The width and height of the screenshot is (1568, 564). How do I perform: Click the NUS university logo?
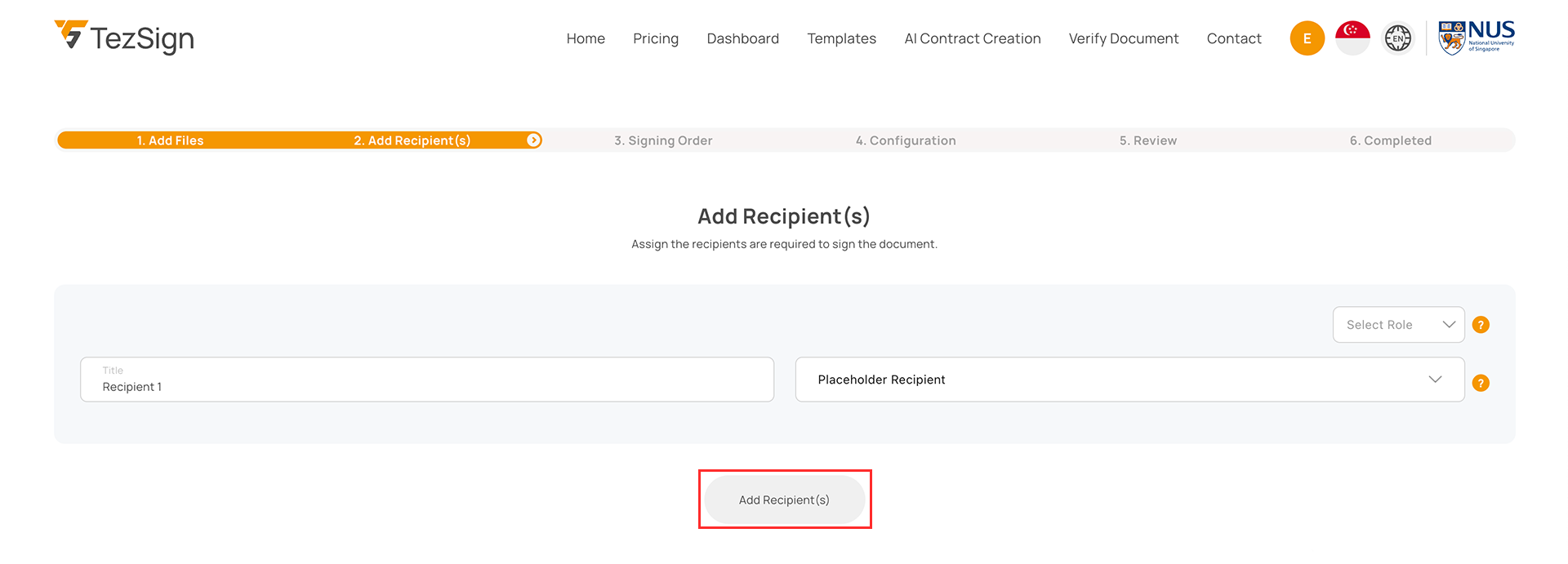pos(1476,38)
